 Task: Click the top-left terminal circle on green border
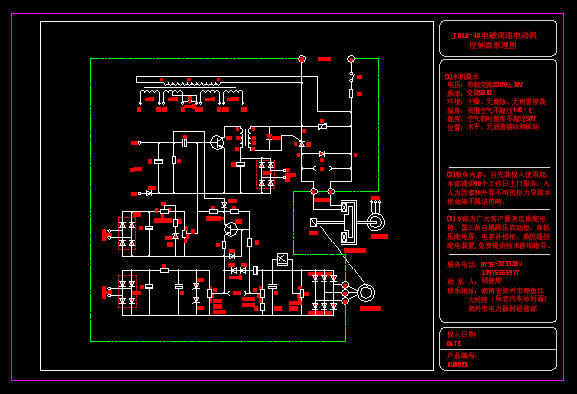(x=302, y=59)
